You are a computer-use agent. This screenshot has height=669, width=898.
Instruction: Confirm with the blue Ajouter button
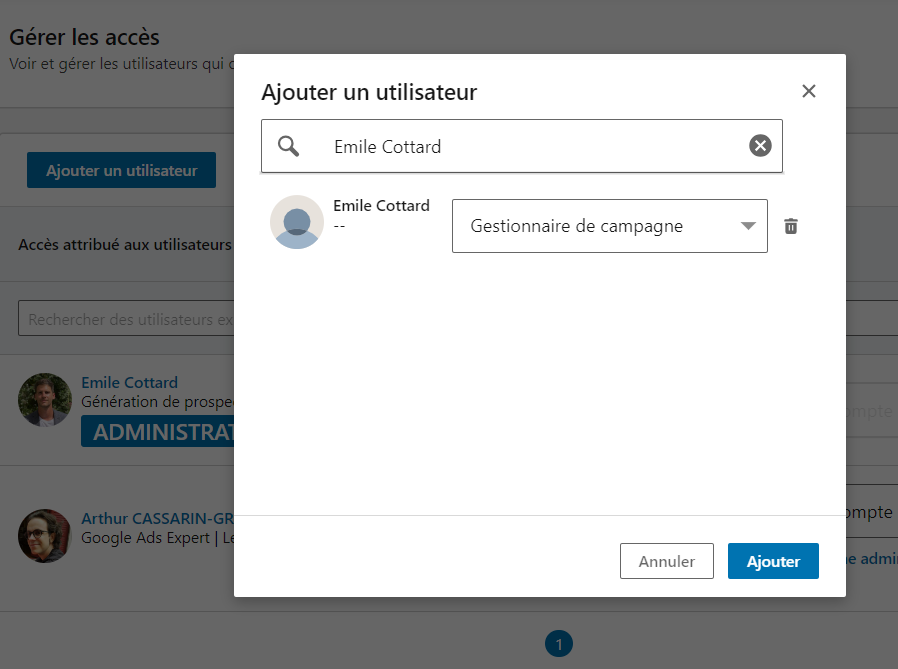pyautogui.click(x=773, y=561)
